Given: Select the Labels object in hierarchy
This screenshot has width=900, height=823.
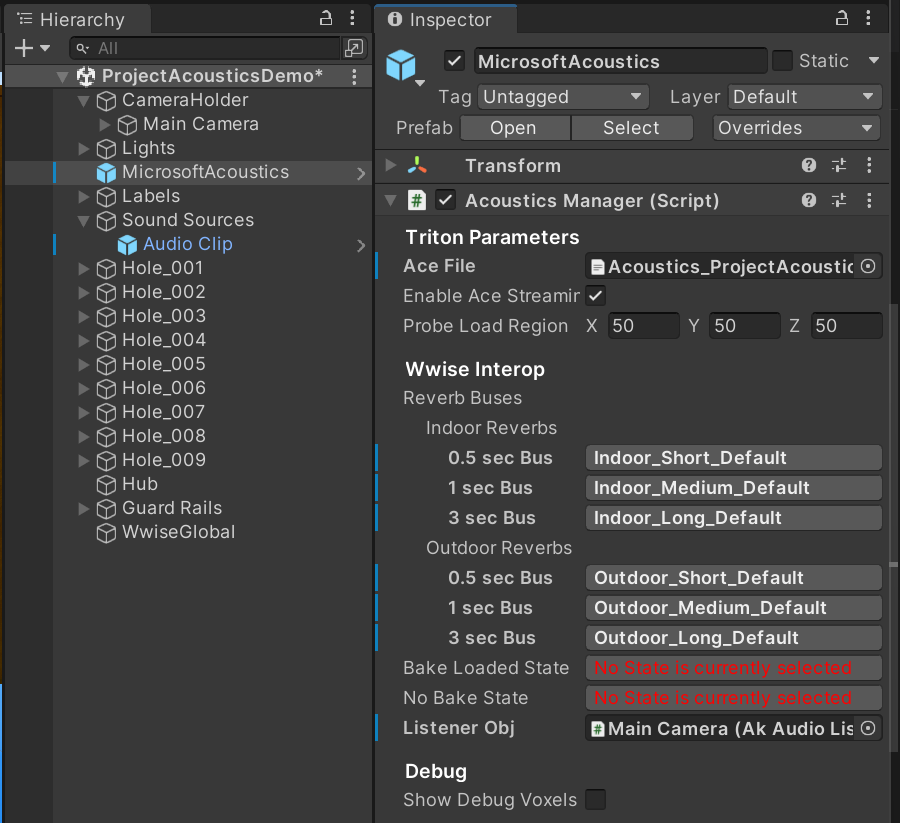Looking at the screenshot, I should point(151,197).
